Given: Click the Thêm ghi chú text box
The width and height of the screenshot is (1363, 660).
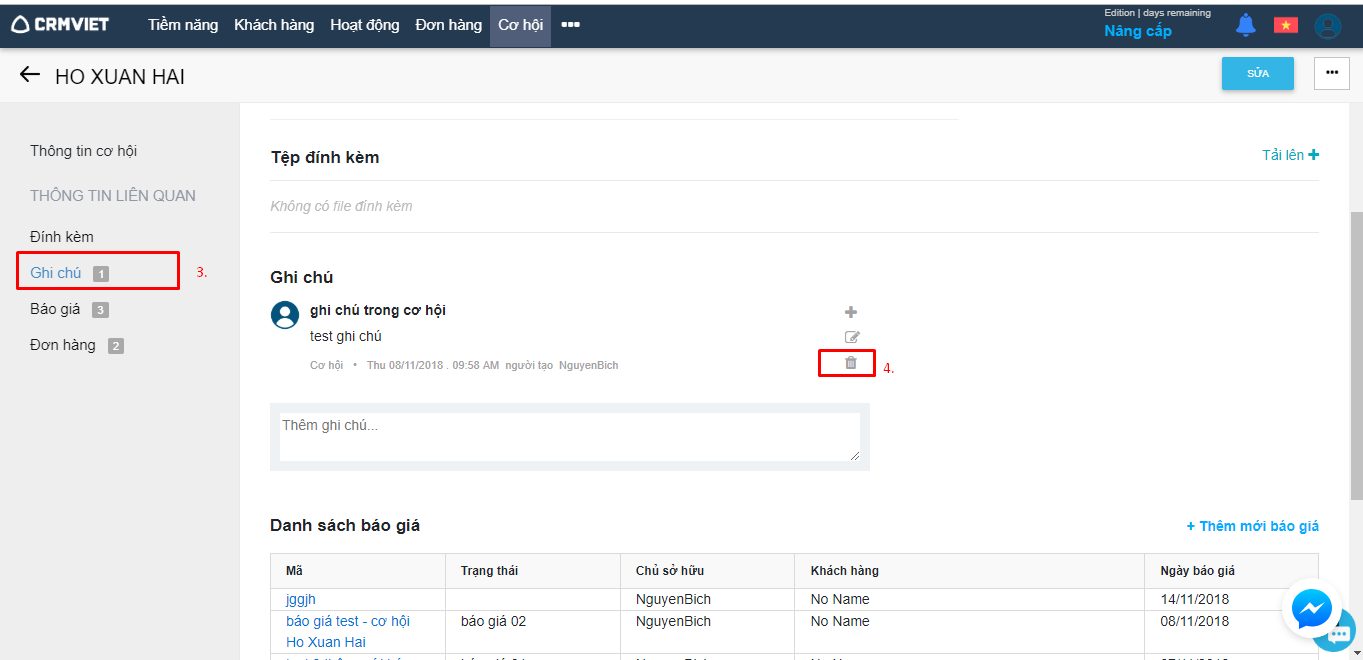Looking at the screenshot, I should click(569, 437).
